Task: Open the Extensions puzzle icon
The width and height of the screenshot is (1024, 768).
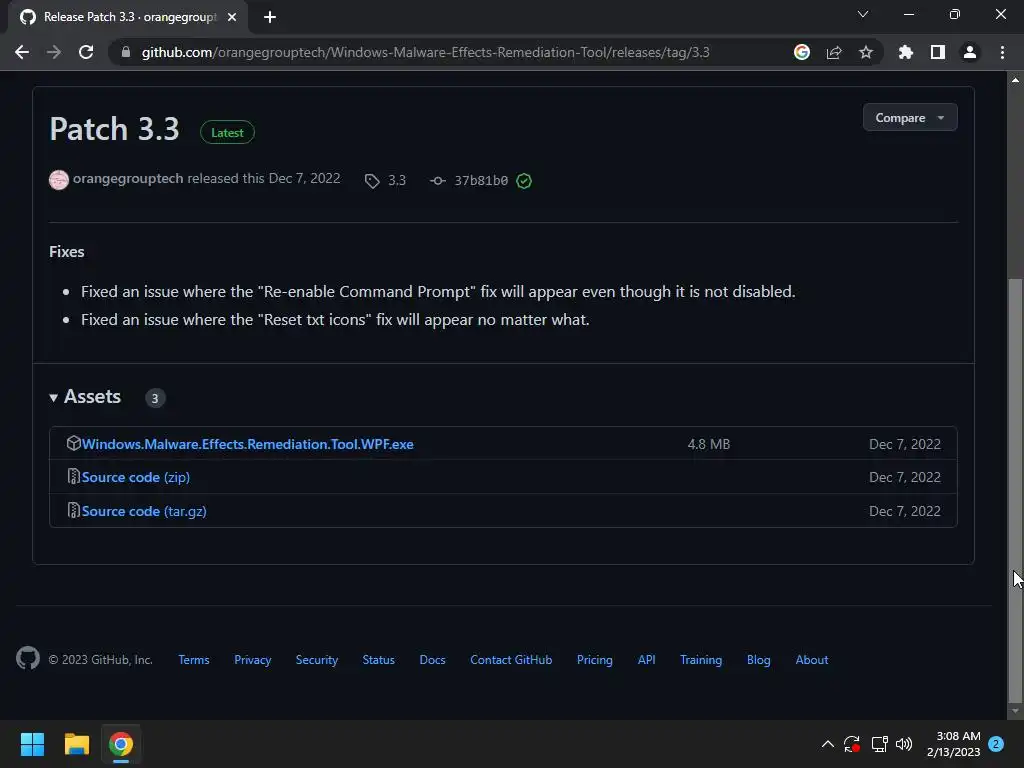Action: pyautogui.click(x=905, y=52)
